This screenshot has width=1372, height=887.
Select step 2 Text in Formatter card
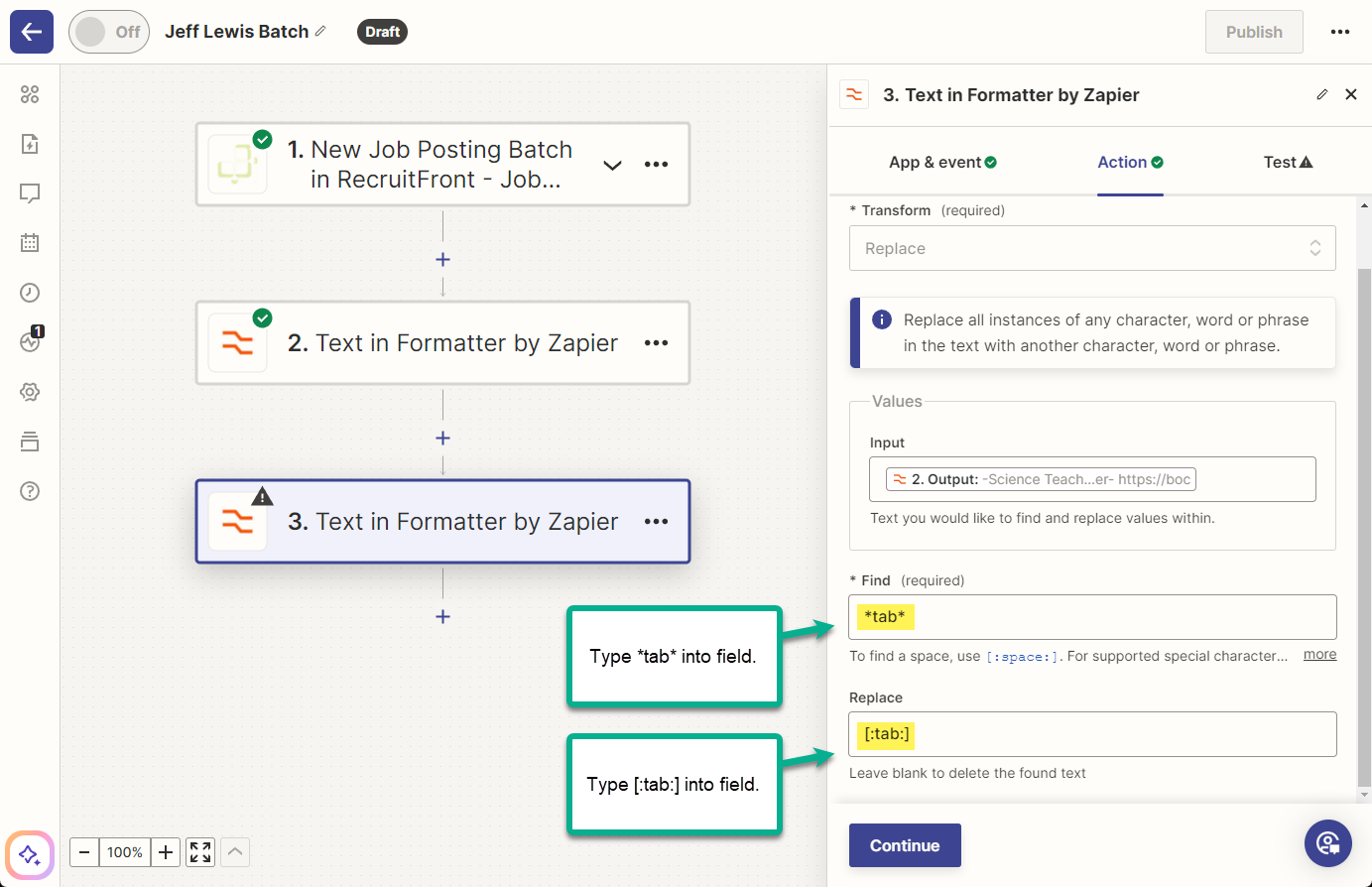pos(442,343)
